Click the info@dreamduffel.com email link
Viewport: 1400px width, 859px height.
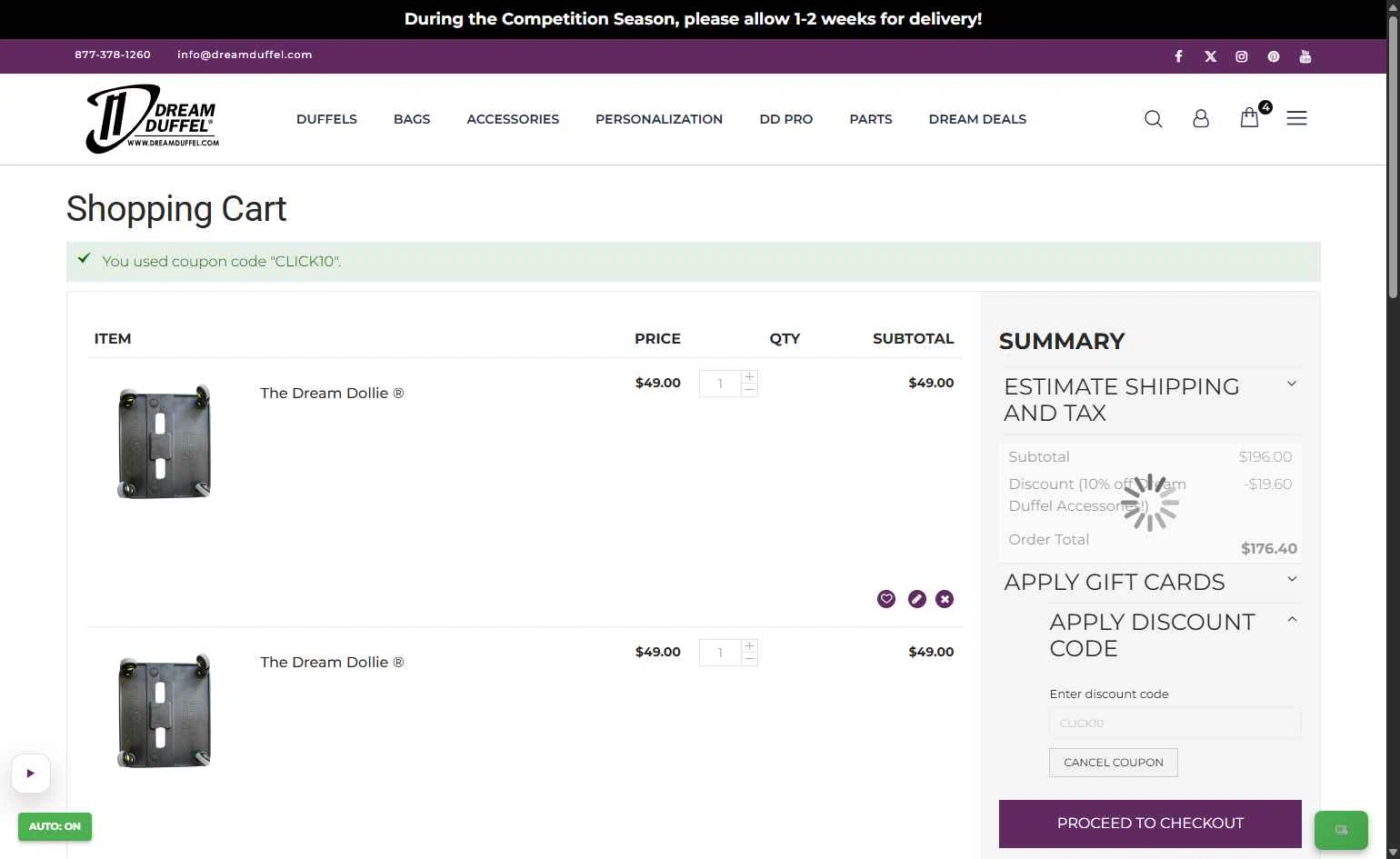(x=245, y=55)
